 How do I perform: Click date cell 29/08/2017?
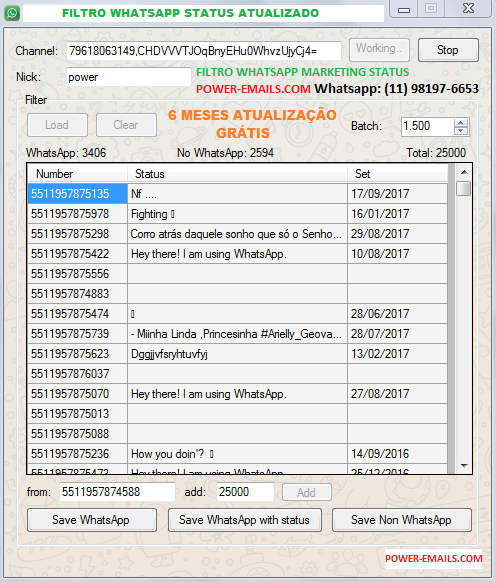[x=397, y=233]
